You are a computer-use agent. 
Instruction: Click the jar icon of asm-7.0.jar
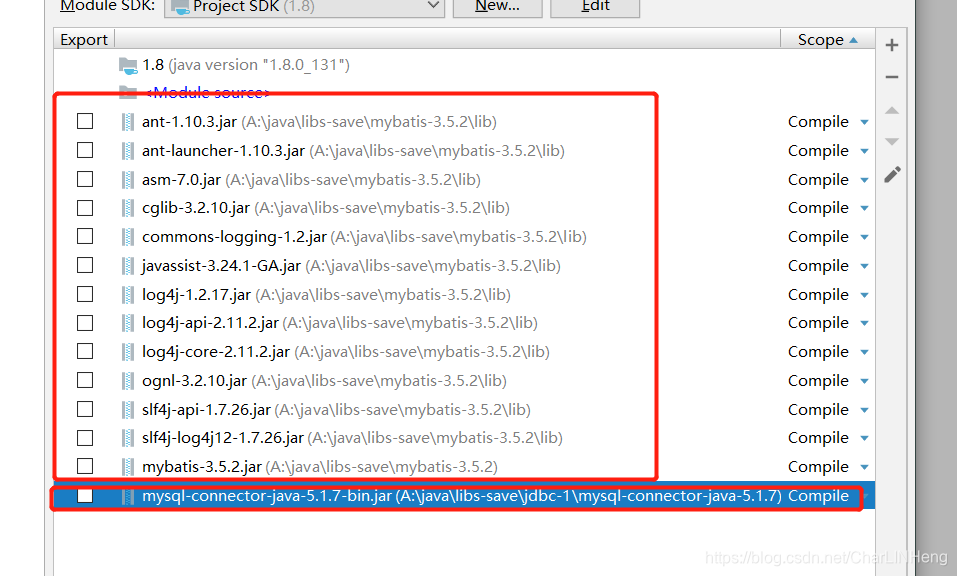pos(128,180)
